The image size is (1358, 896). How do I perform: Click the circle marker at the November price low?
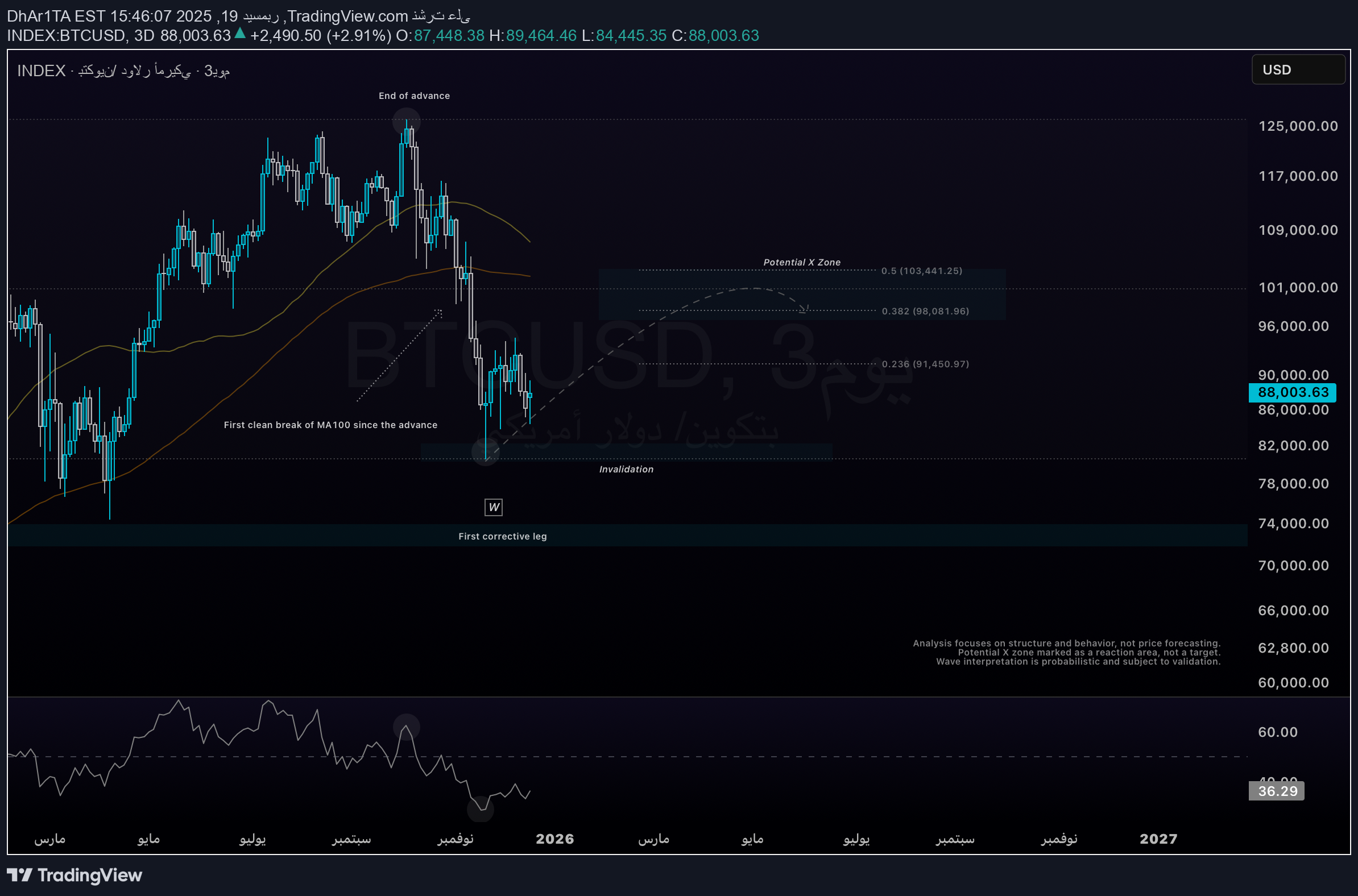(x=485, y=452)
